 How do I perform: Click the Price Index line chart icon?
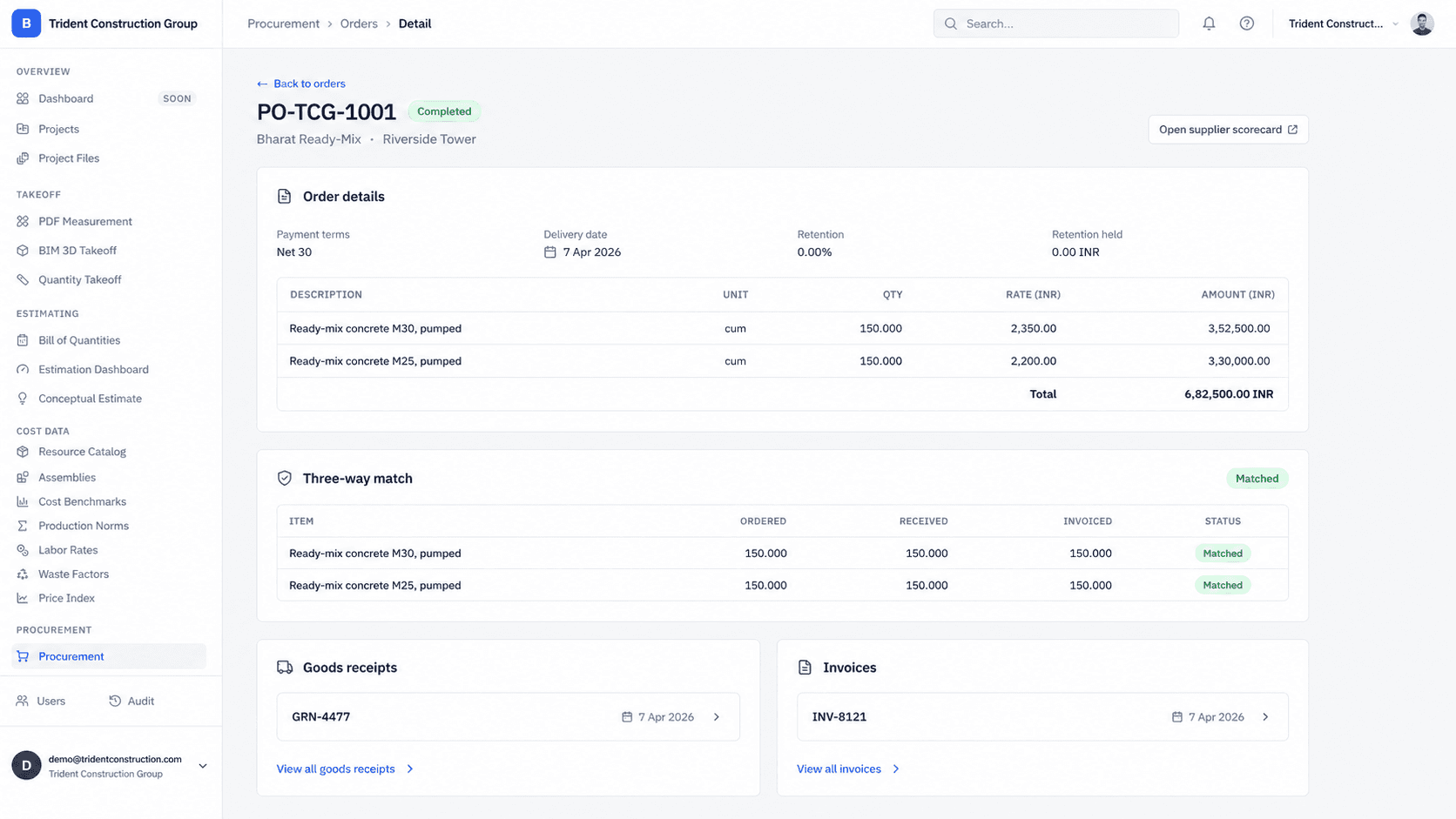click(x=23, y=598)
